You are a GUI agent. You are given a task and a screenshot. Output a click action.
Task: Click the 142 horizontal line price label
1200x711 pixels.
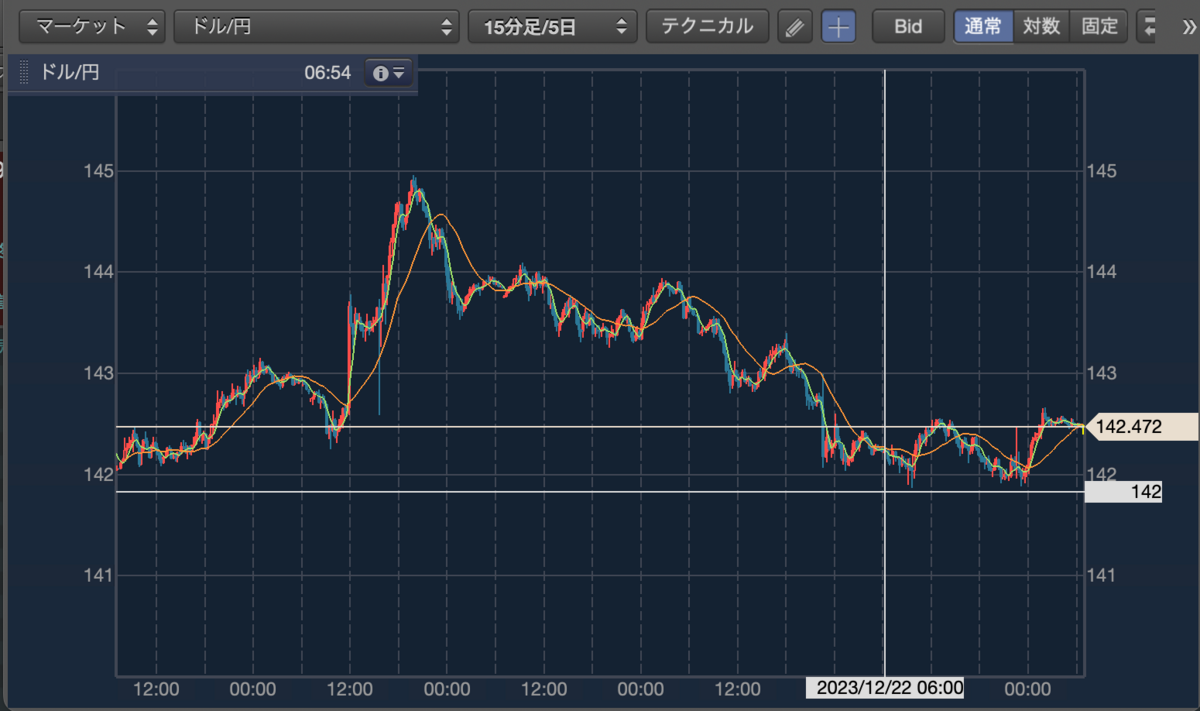point(1123,492)
